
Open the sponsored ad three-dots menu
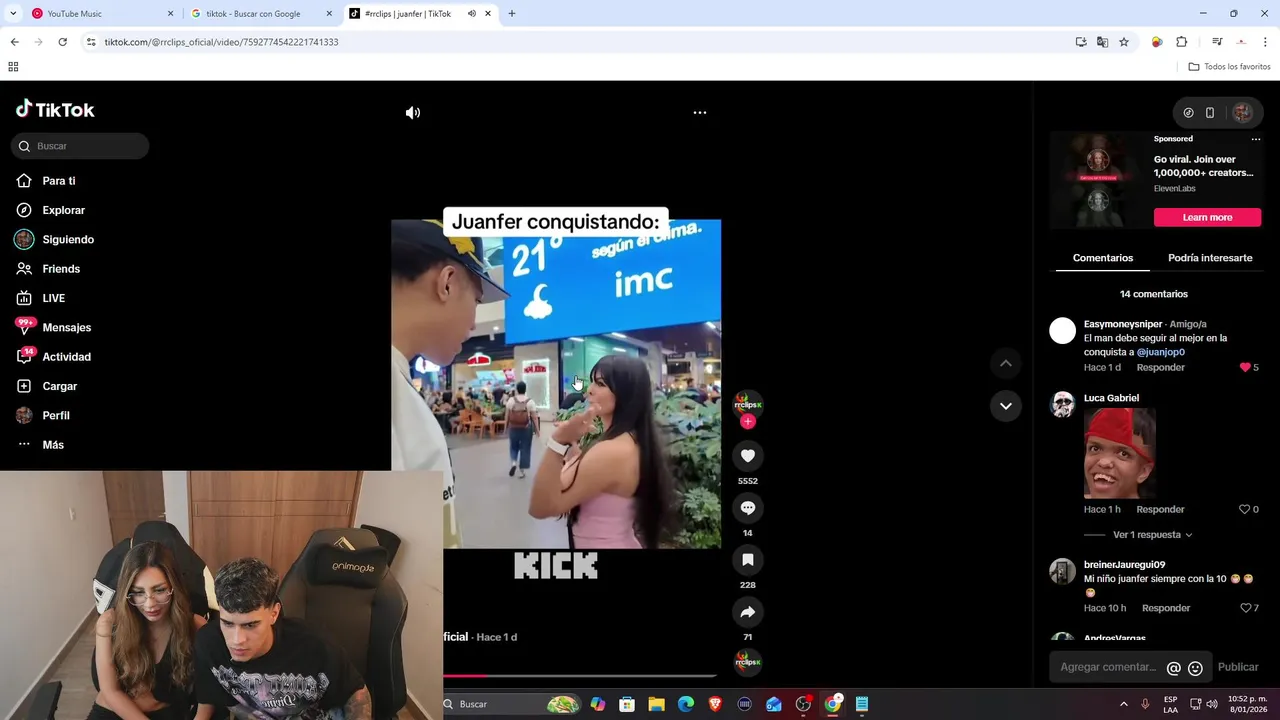click(1256, 139)
